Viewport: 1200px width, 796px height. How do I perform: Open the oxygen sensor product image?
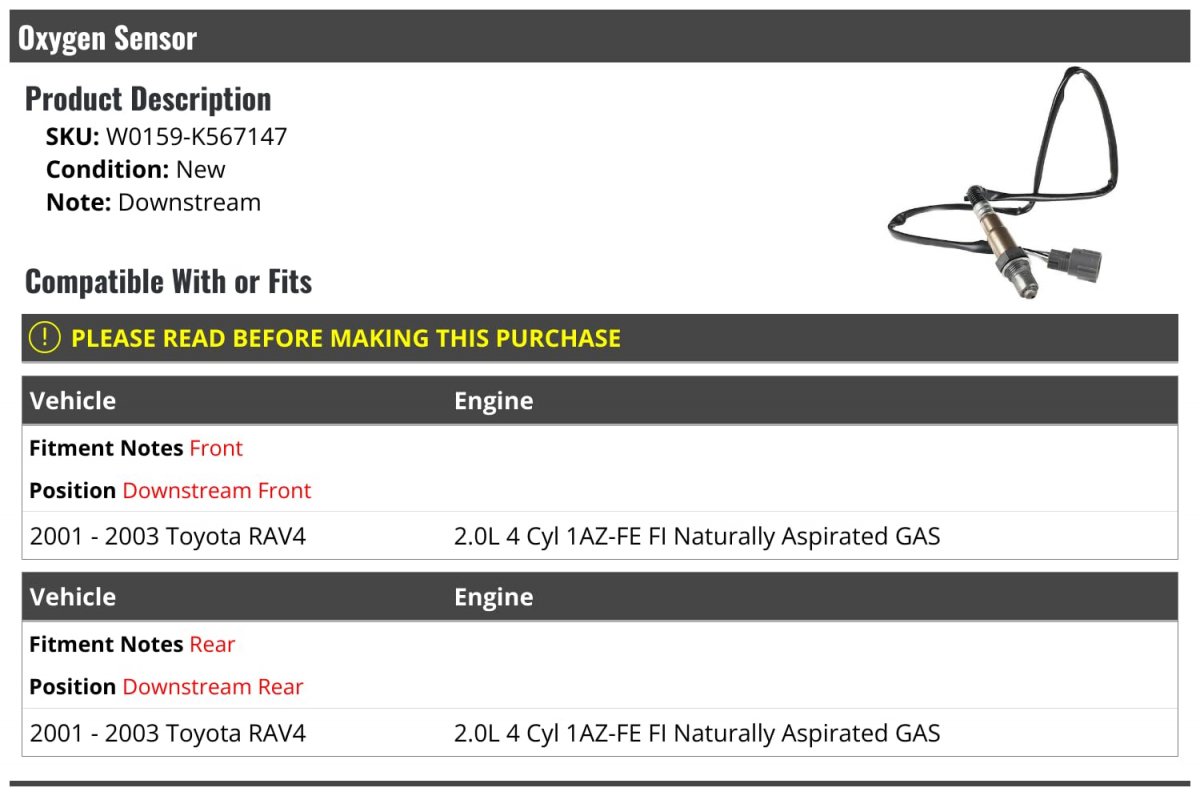pyautogui.click(x=1003, y=184)
